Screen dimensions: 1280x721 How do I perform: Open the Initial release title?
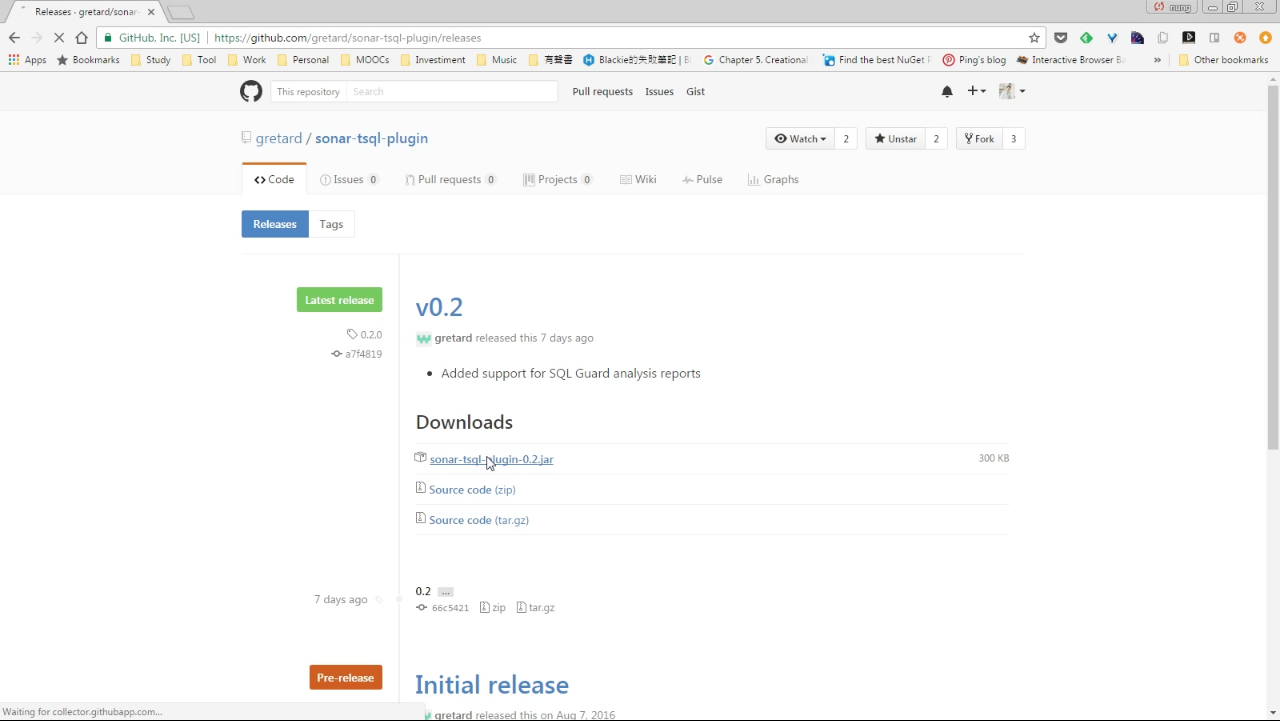point(492,685)
